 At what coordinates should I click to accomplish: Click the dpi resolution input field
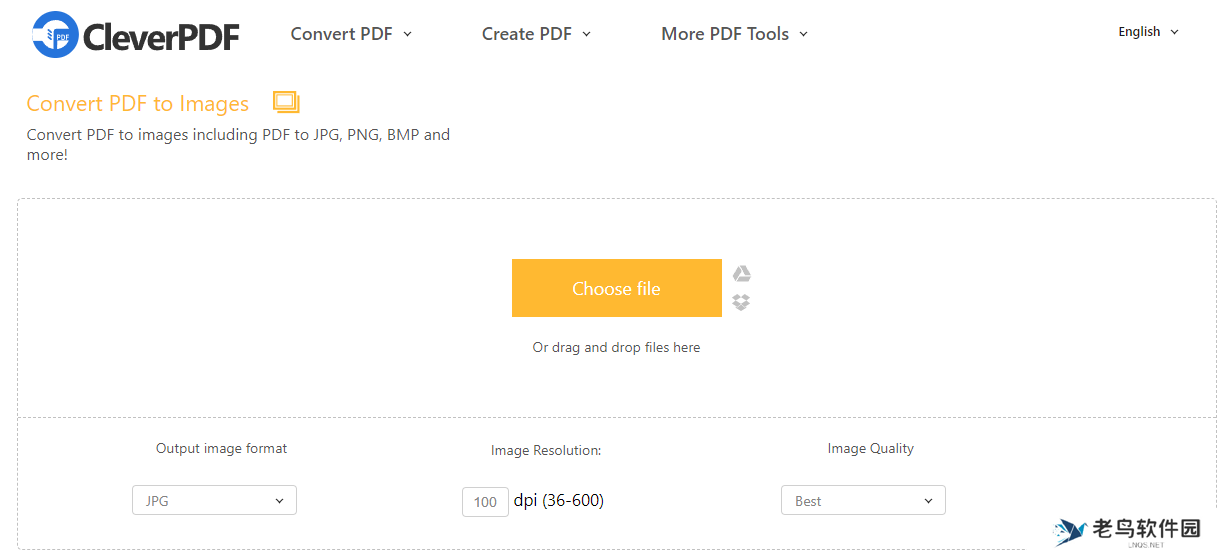click(x=485, y=501)
